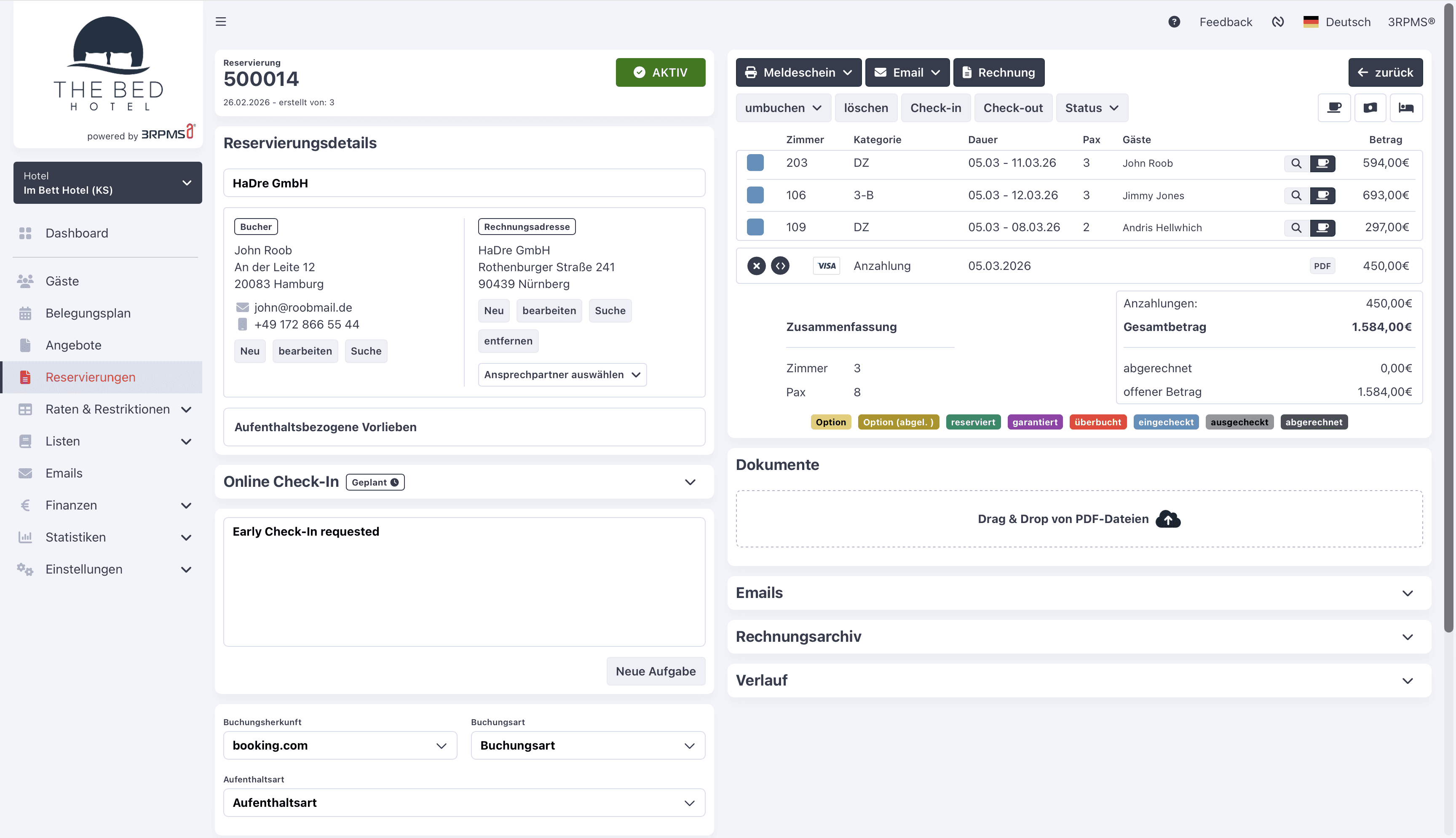Open the Buchungsherkunft booking.com dropdown
Screen dimensions: 1456x838
click(x=340, y=745)
